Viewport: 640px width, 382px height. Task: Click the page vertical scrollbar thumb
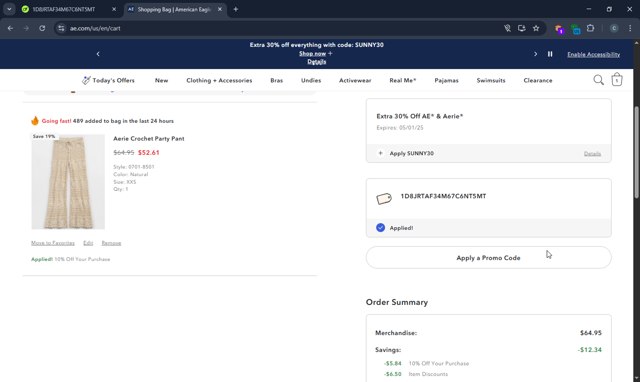click(x=636, y=152)
